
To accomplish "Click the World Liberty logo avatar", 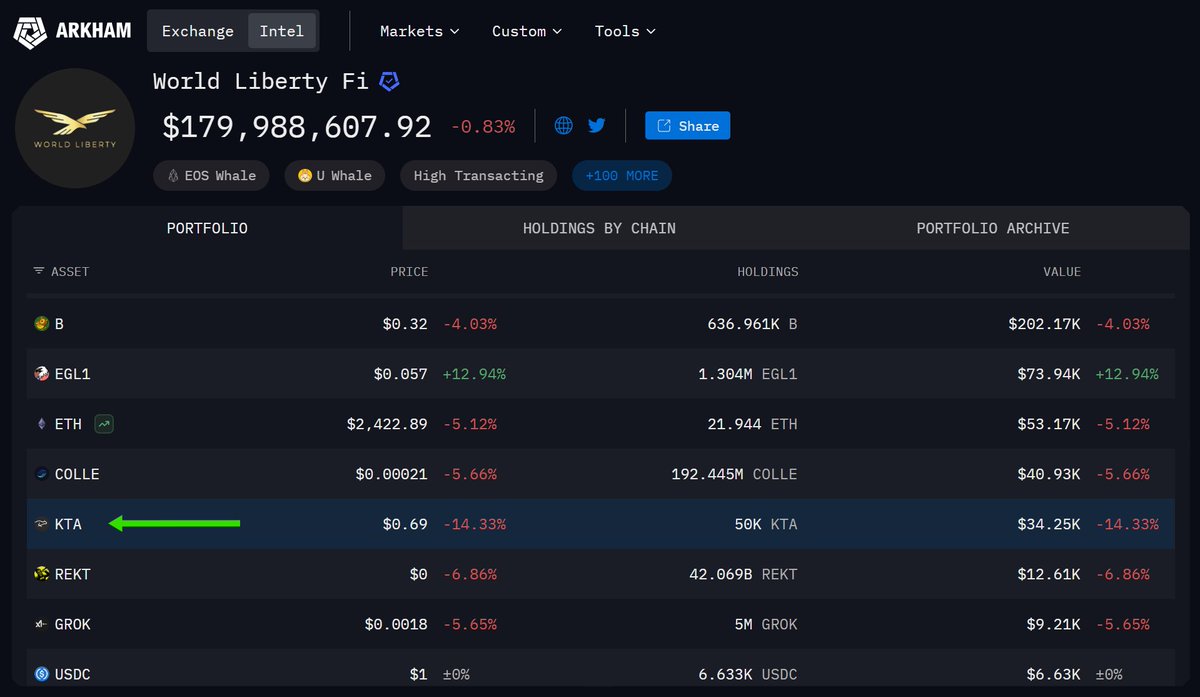I will 75,129.
